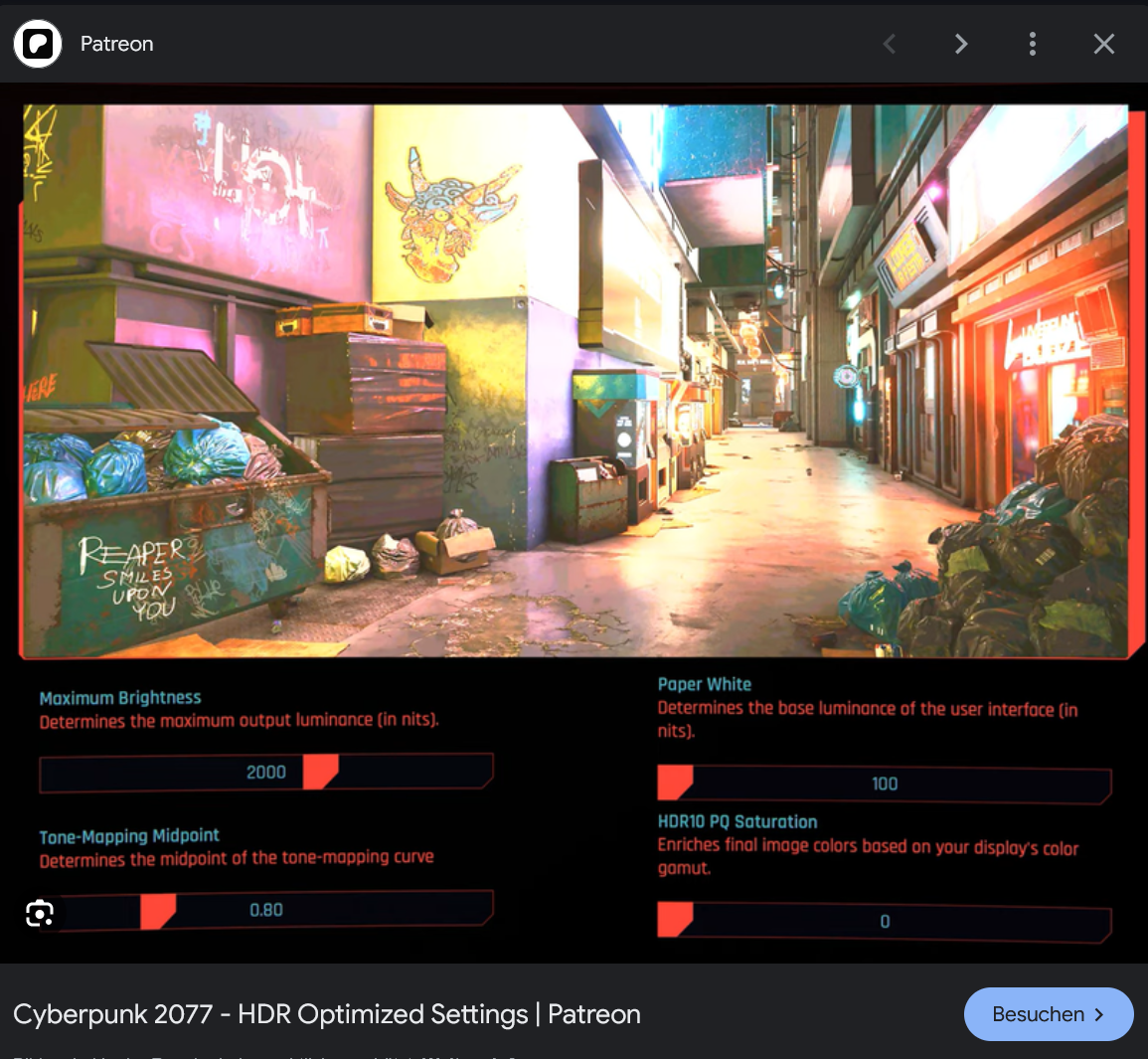
Task: Click the 0.80 midpoint value
Action: pyautogui.click(x=265, y=910)
